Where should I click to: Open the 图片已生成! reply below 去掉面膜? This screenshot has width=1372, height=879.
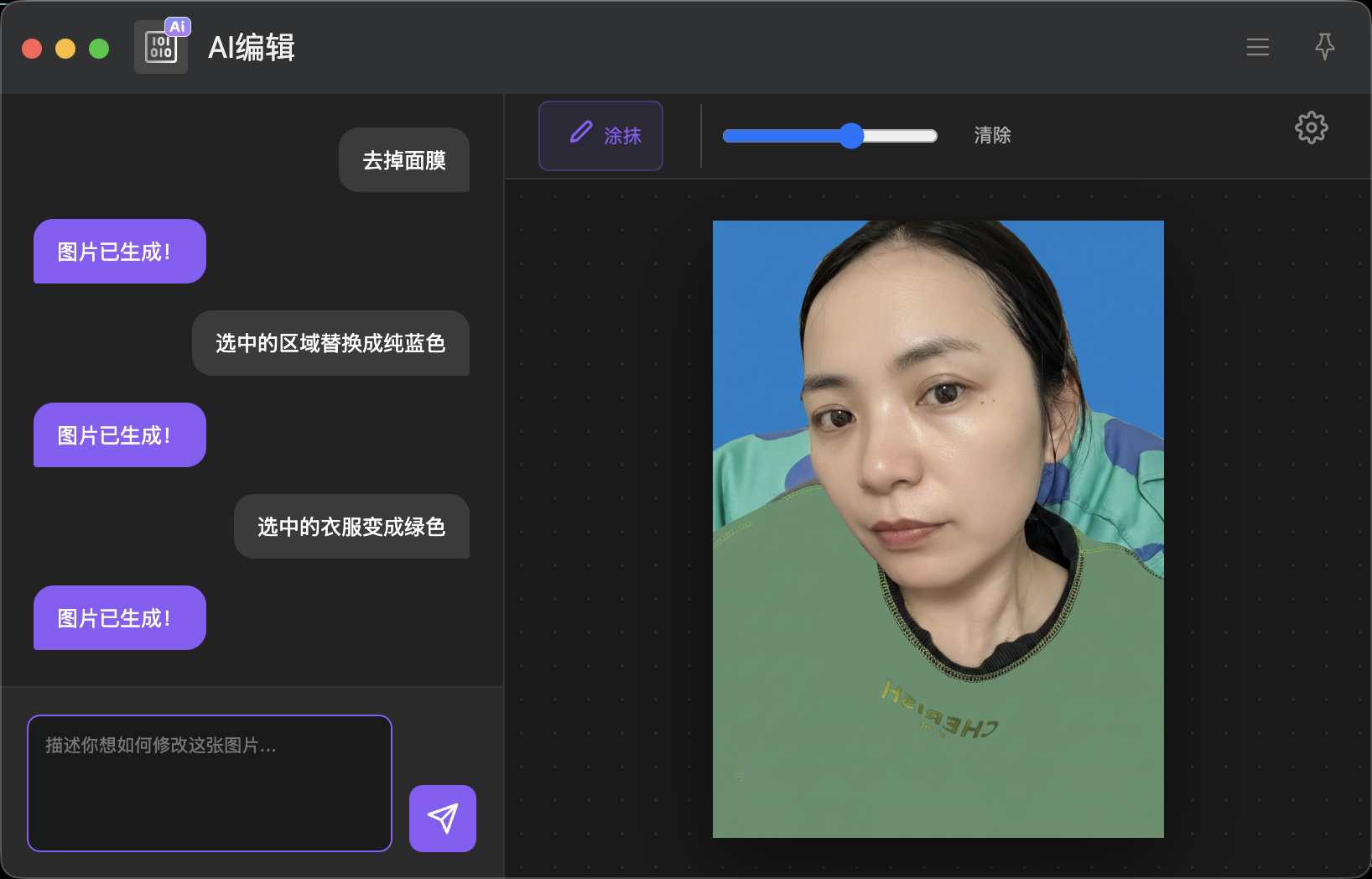coord(119,252)
